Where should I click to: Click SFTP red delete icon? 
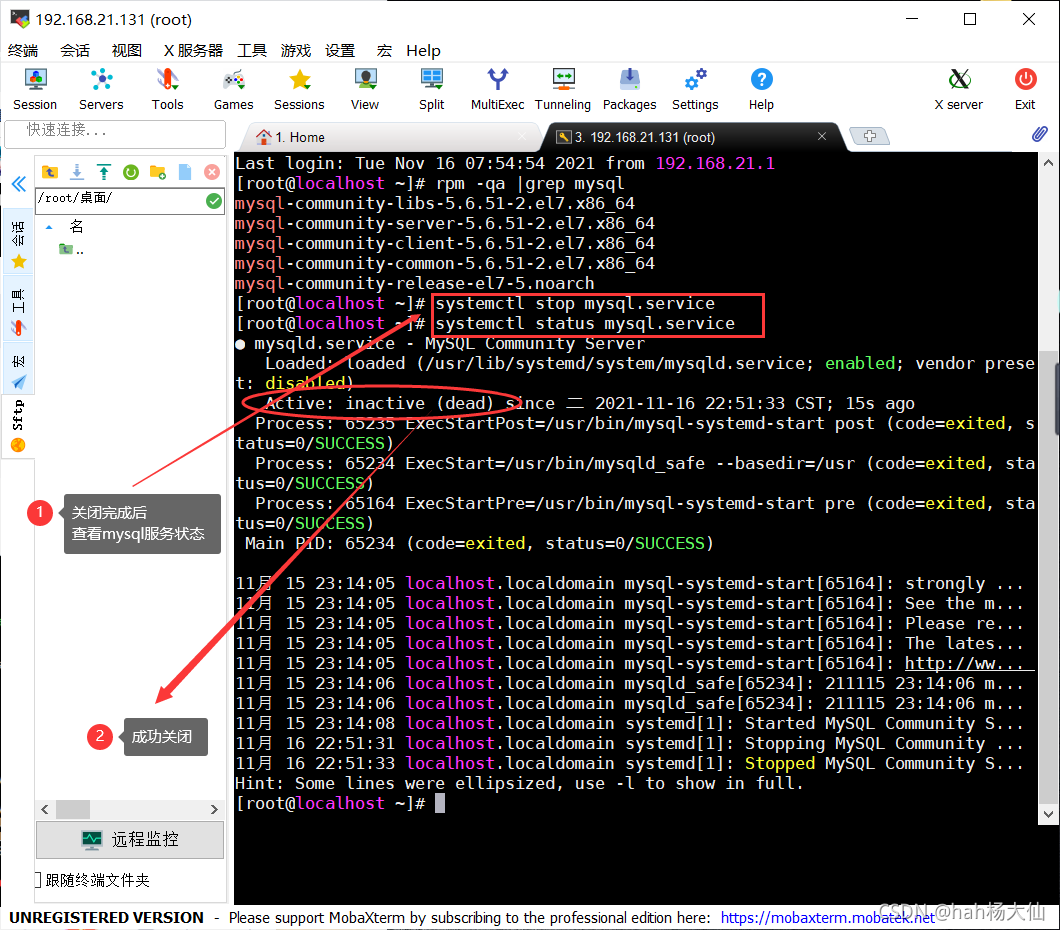[212, 172]
